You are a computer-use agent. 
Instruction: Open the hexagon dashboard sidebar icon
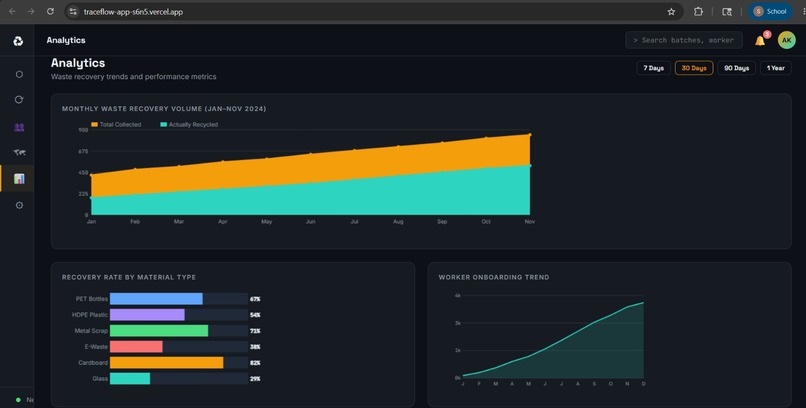point(19,74)
